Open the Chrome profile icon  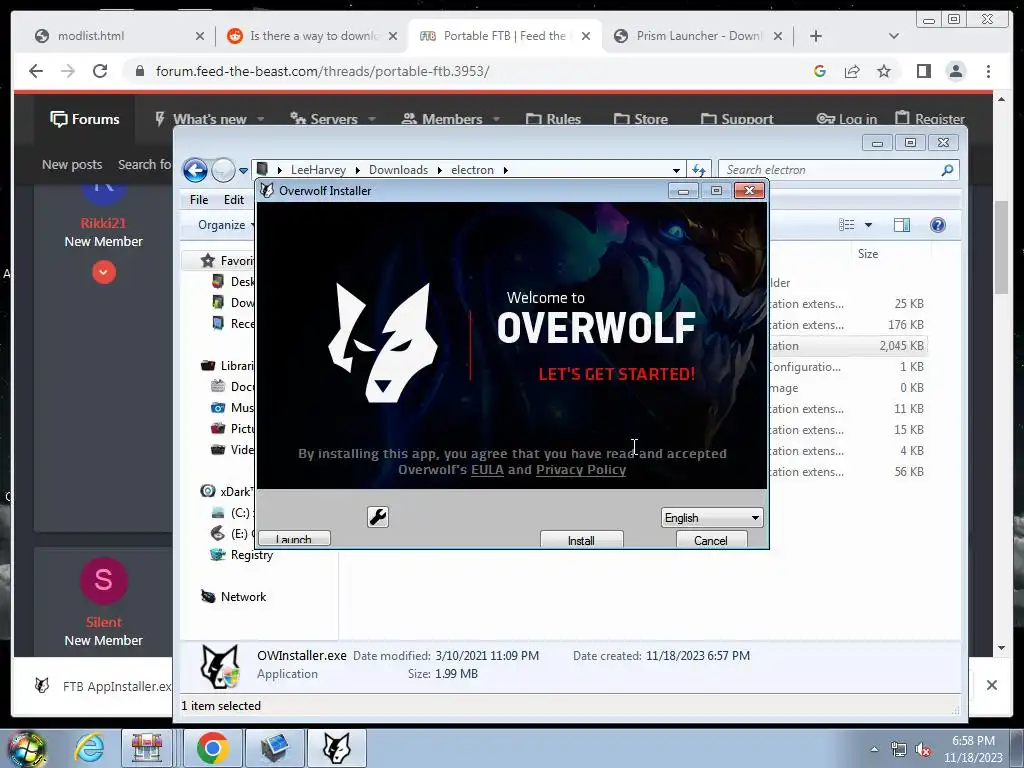[956, 71]
